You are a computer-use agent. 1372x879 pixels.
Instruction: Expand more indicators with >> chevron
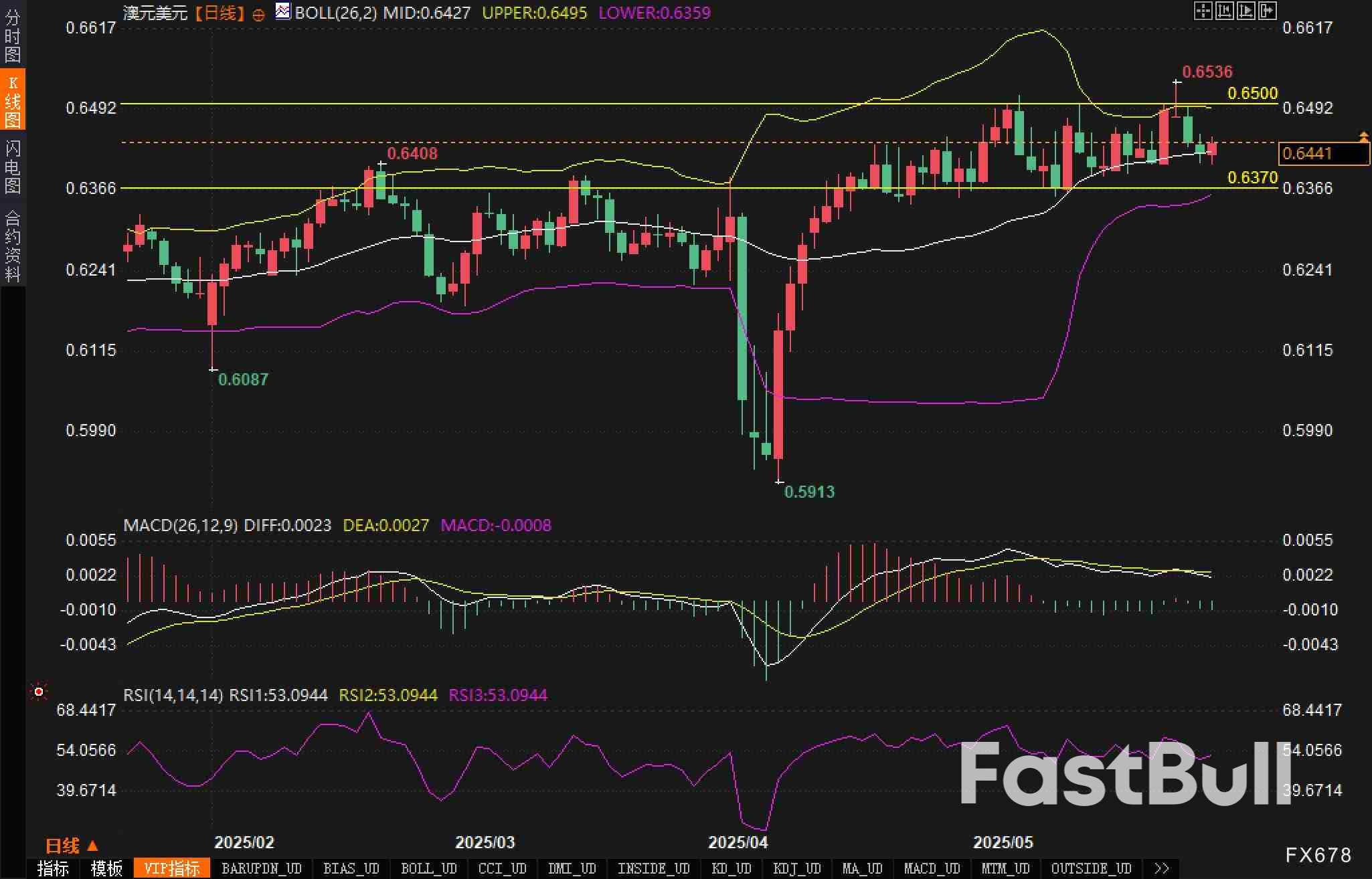[x=1162, y=868]
